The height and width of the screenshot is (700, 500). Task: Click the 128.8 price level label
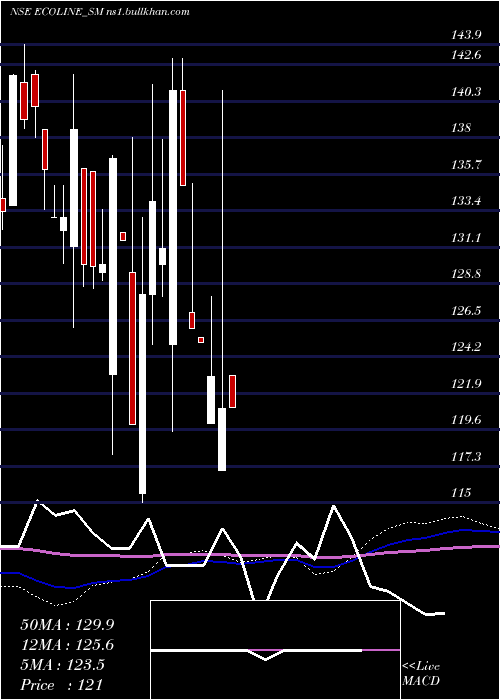(466, 274)
